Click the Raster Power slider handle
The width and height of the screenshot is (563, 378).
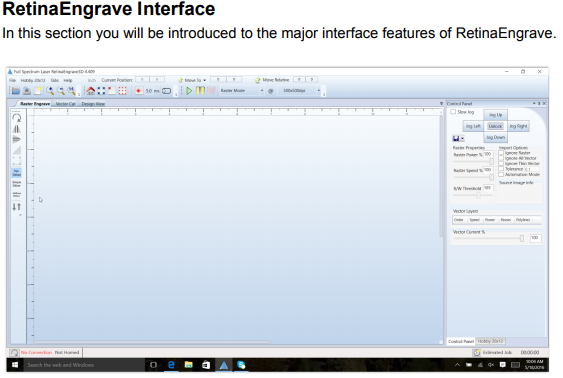[492, 162]
